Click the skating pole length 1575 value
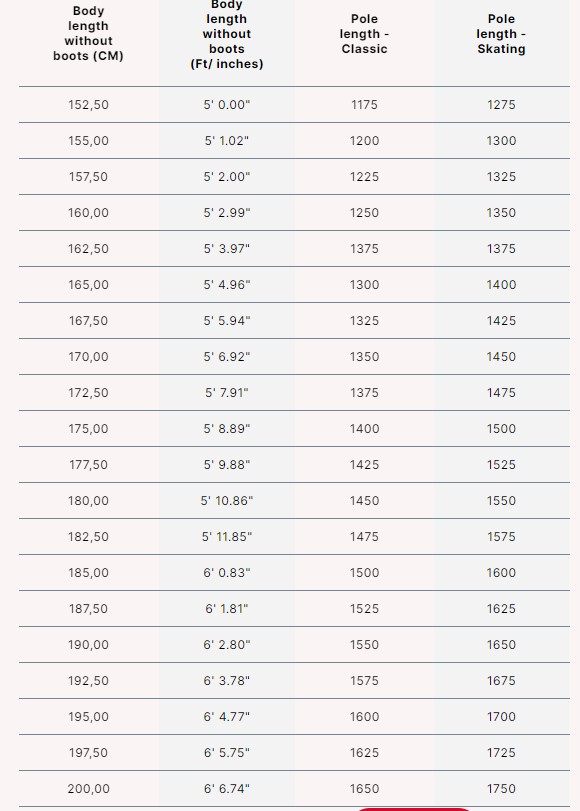580x811 pixels. click(x=501, y=537)
